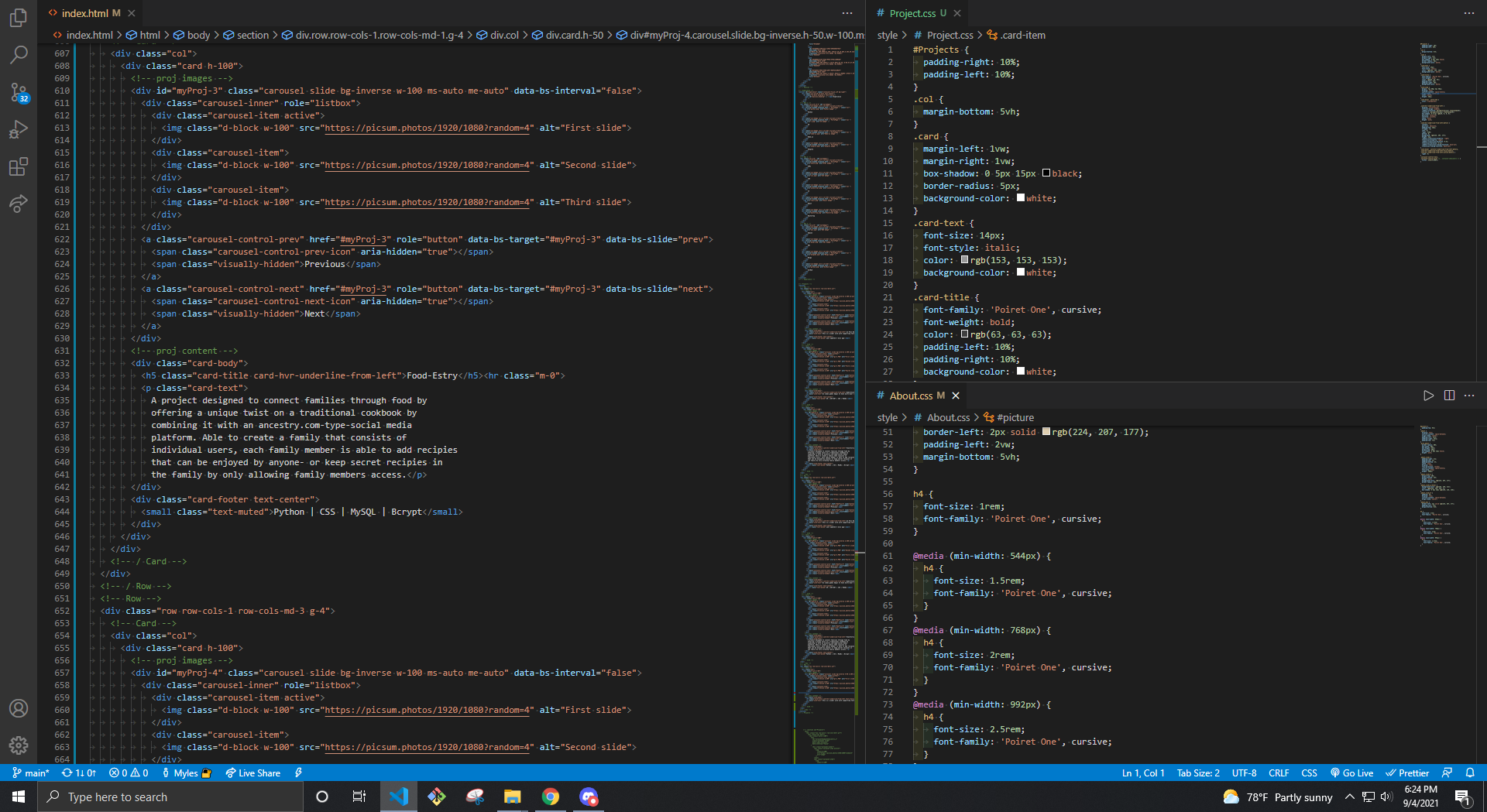Open Source Control view with 32 badge
This screenshot has height=812, width=1487.
[19, 92]
